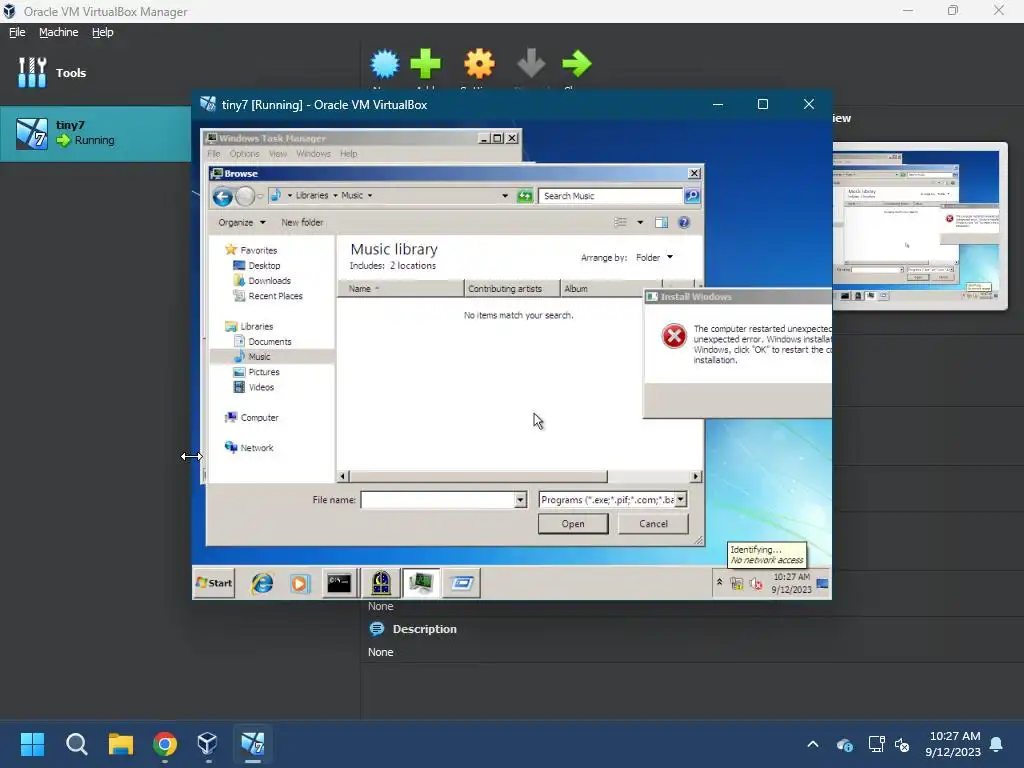This screenshot has height=768, width=1024.
Task: Click the New machine toolbar icon
Action: click(x=385, y=64)
